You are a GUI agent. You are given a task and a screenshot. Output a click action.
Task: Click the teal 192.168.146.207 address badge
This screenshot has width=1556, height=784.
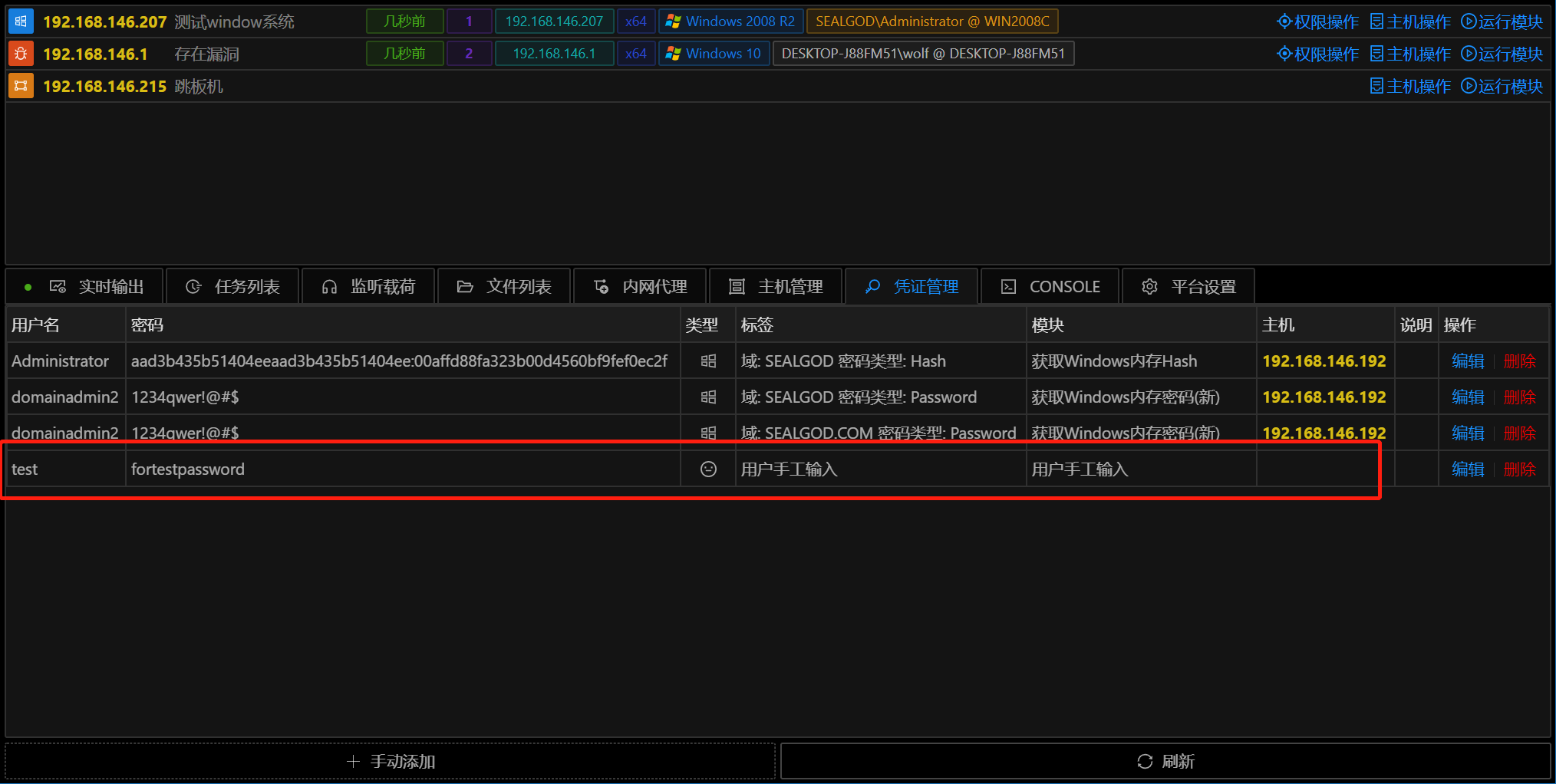point(554,21)
